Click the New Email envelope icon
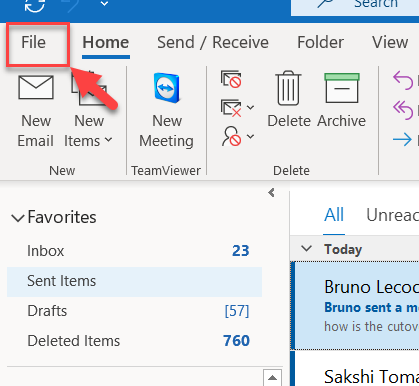419x386 pixels. (x=36, y=87)
